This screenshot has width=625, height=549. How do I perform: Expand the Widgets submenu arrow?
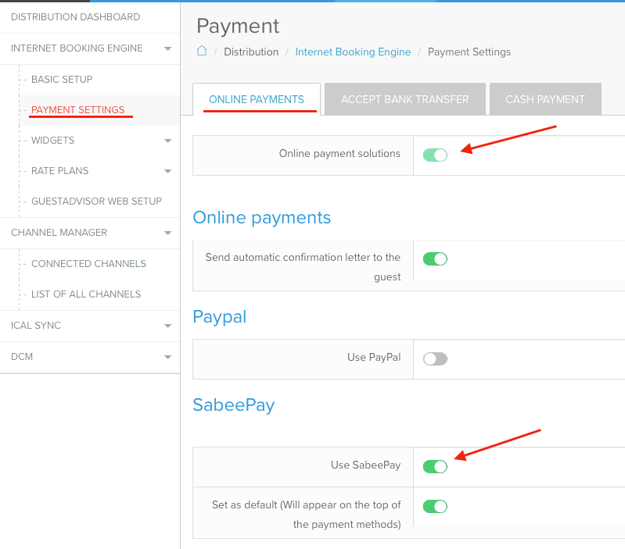click(167, 141)
